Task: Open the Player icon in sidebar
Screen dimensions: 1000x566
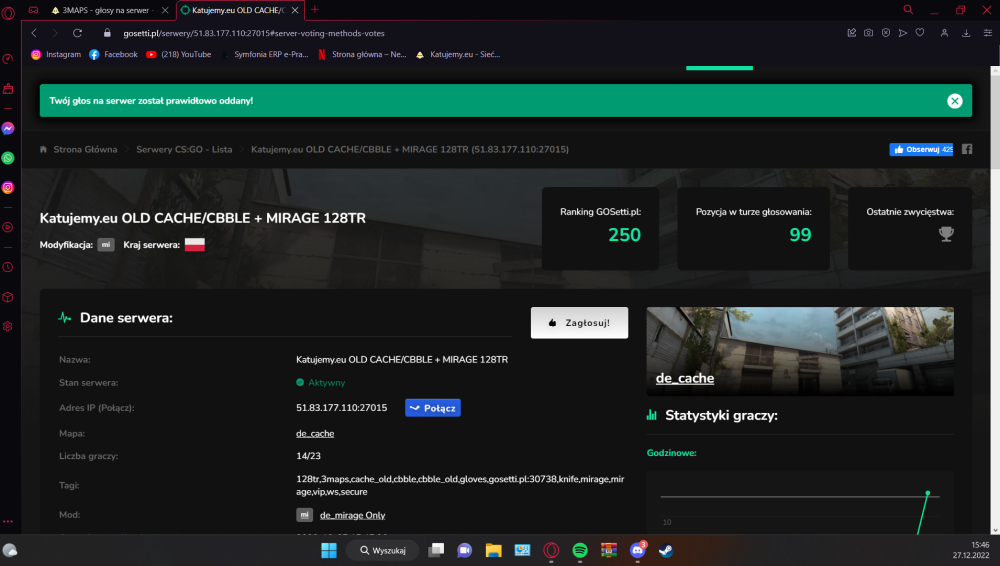Action: [x=8, y=227]
